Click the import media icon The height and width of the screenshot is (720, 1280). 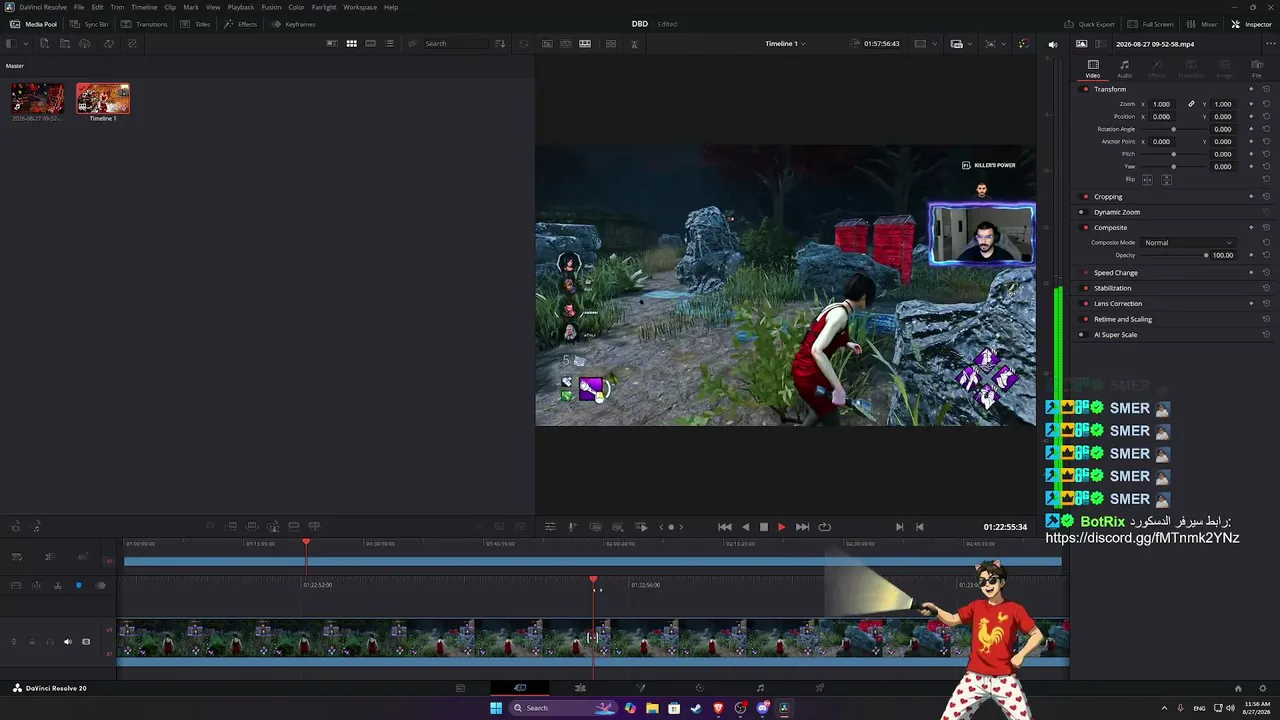(x=44, y=44)
